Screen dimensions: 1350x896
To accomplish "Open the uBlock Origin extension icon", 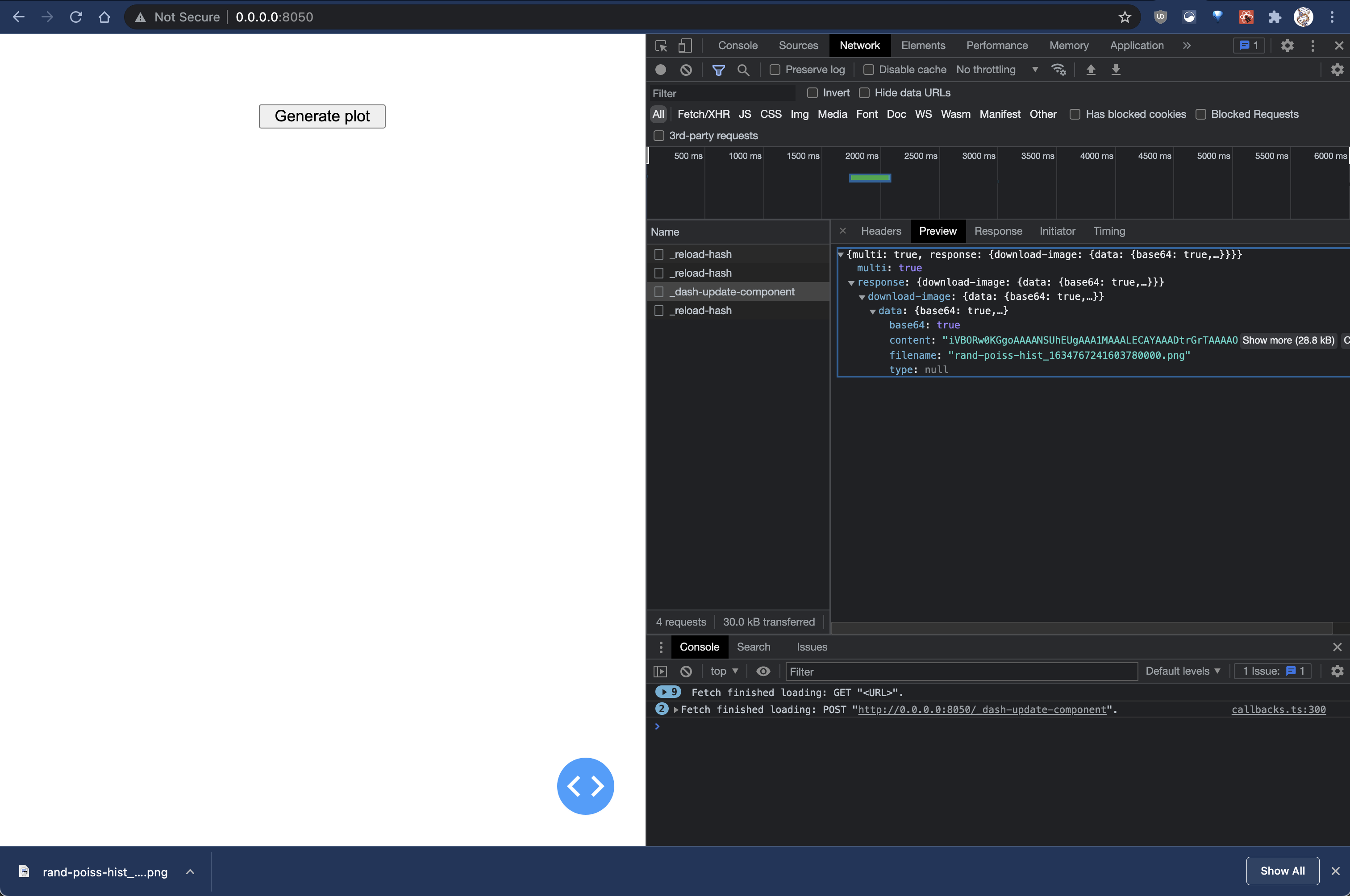I will coord(1160,17).
